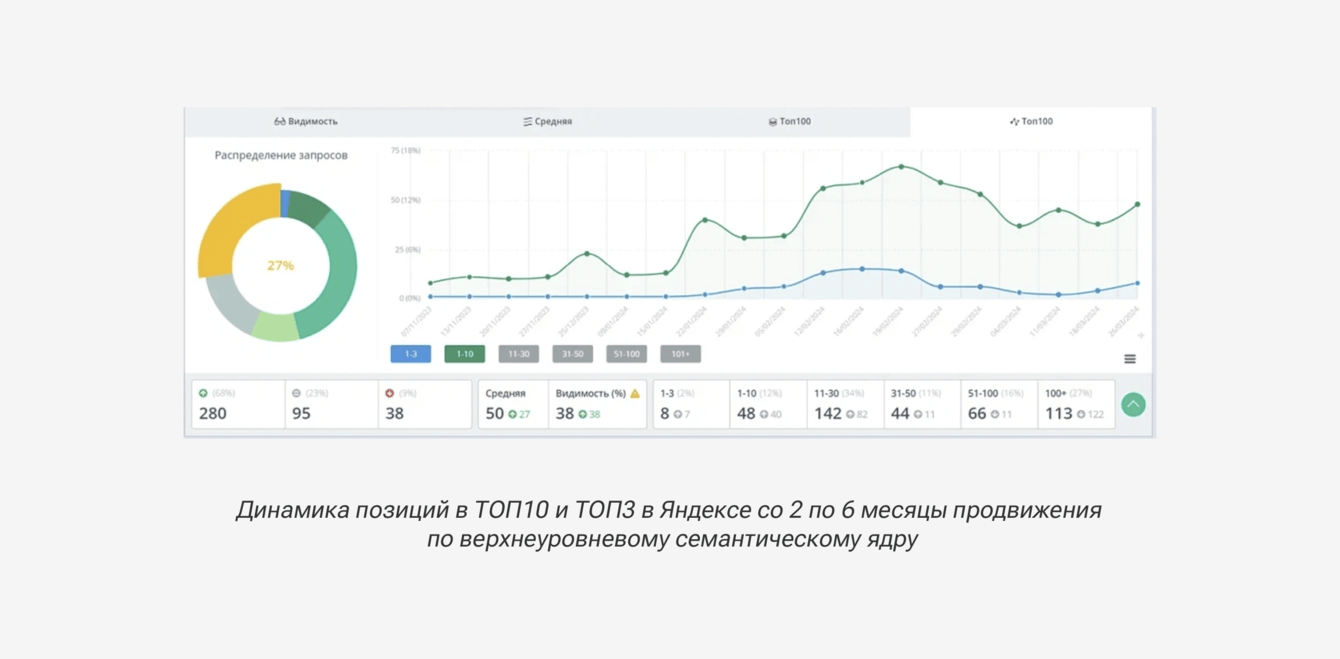This screenshot has height=659, width=1340.
Task: Enable the 11-30 series legend button
Action: pos(519,354)
